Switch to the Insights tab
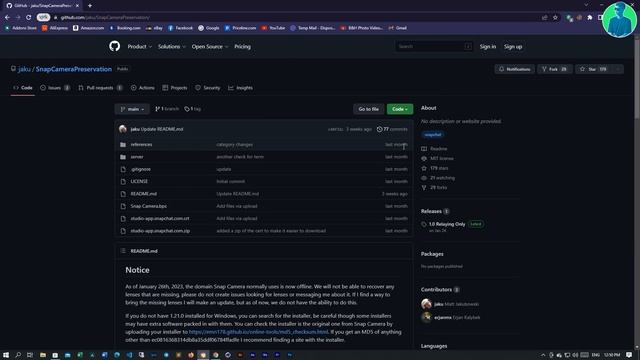Viewport: 640px width, 360px height. click(240, 88)
